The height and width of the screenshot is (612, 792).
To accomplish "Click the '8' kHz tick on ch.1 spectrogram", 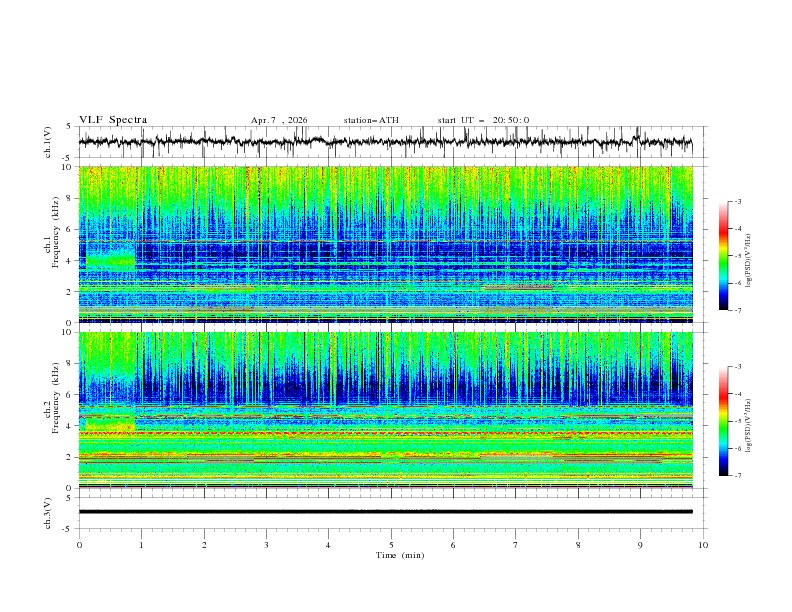I will point(71,198).
